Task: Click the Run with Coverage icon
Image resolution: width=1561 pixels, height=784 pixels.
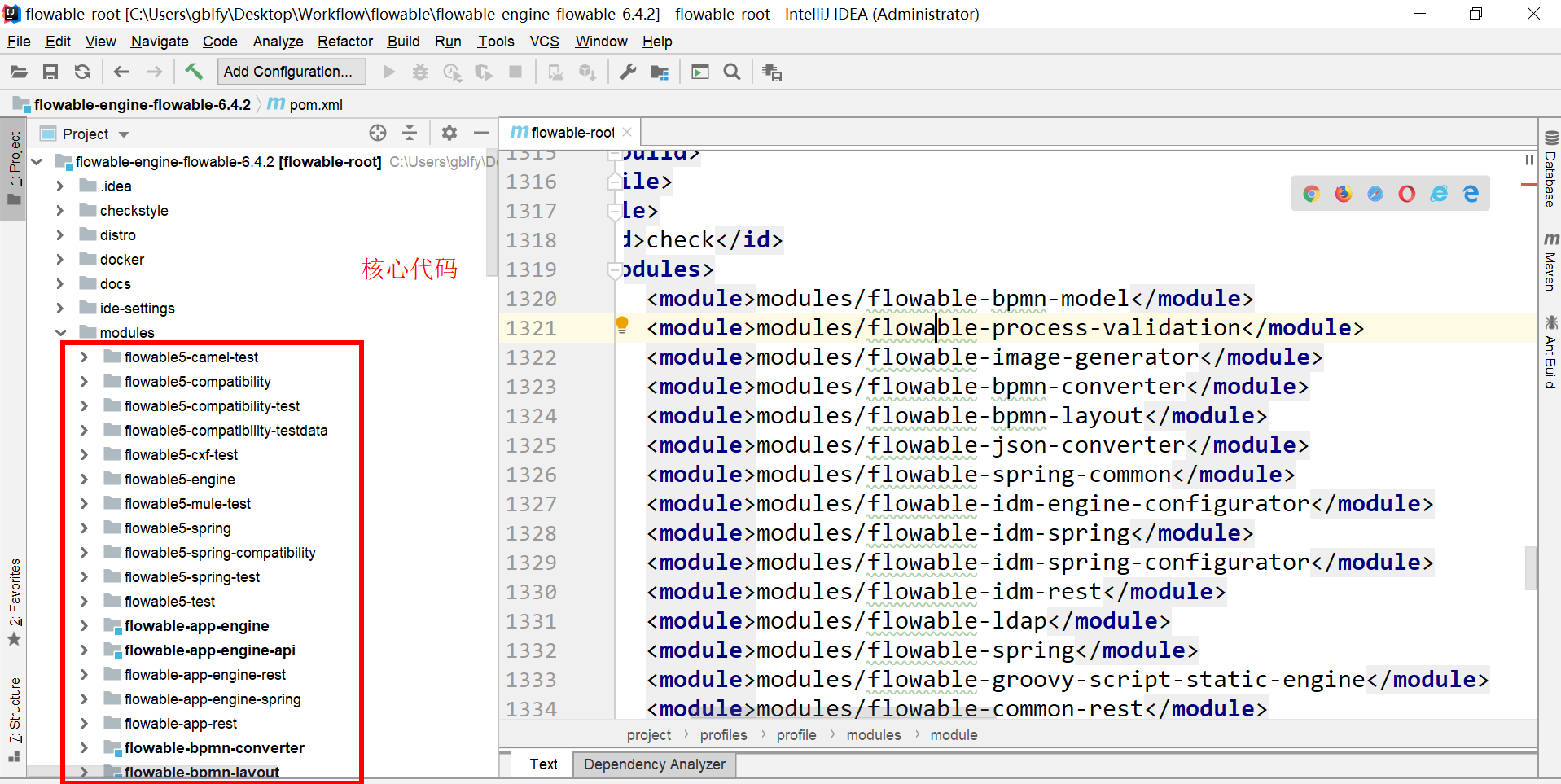Action: (484, 72)
